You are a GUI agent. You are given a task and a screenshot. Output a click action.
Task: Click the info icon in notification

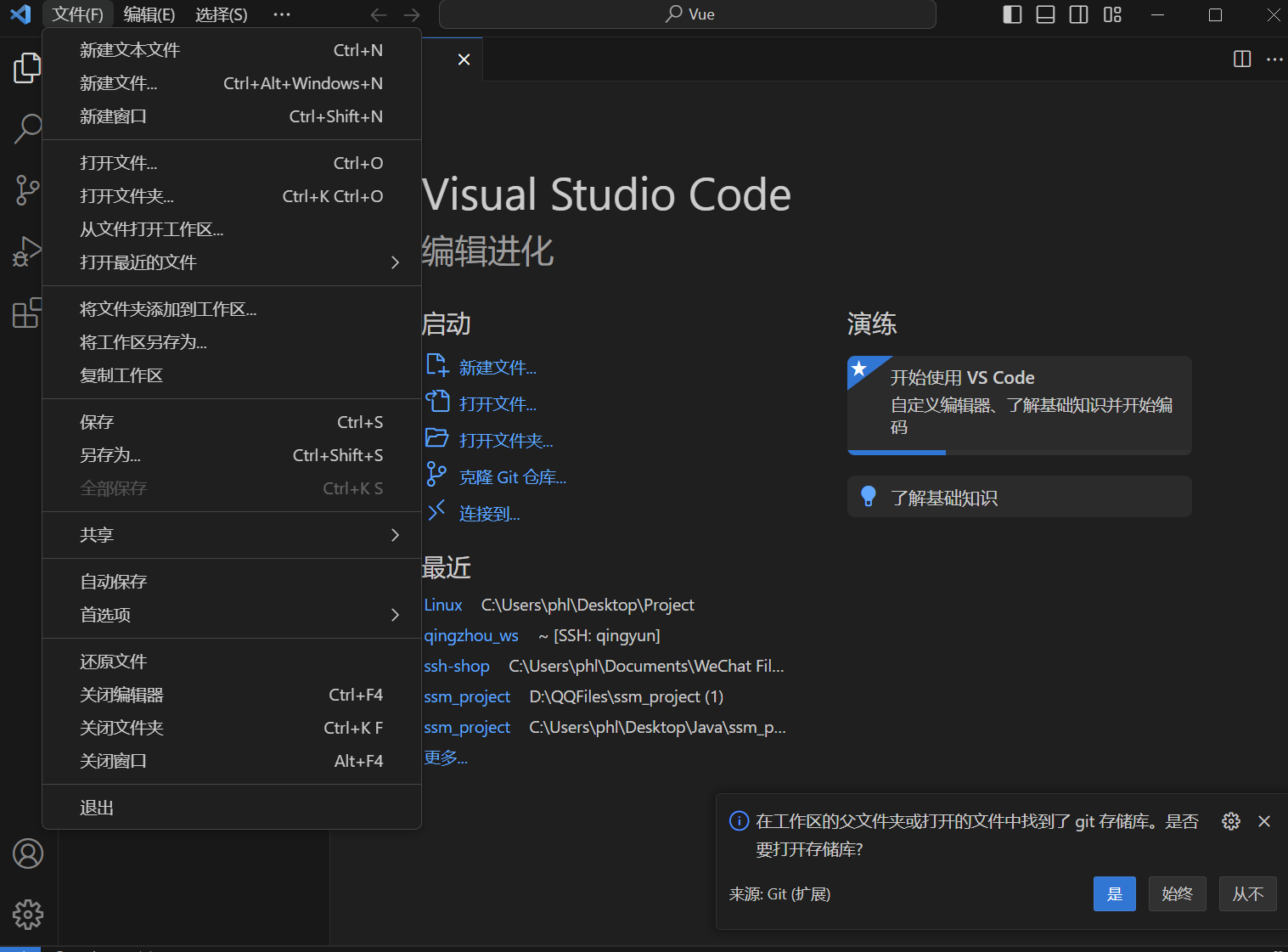click(x=740, y=821)
